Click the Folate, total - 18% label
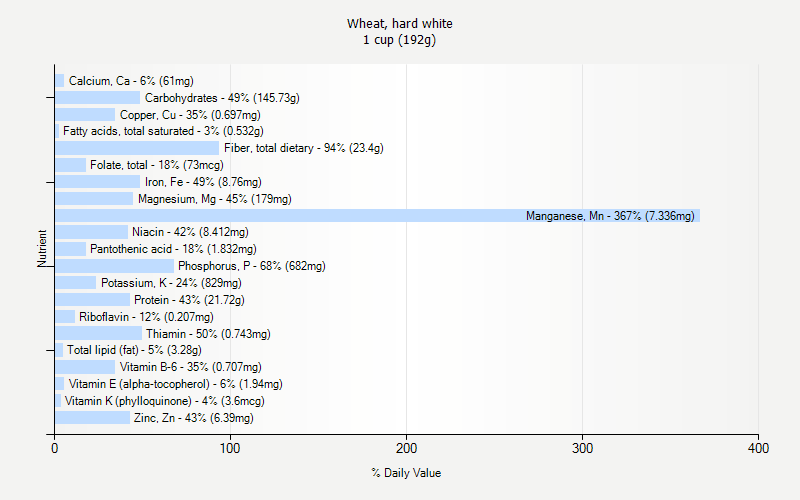The image size is (800, 500). [x=157, y=165]
